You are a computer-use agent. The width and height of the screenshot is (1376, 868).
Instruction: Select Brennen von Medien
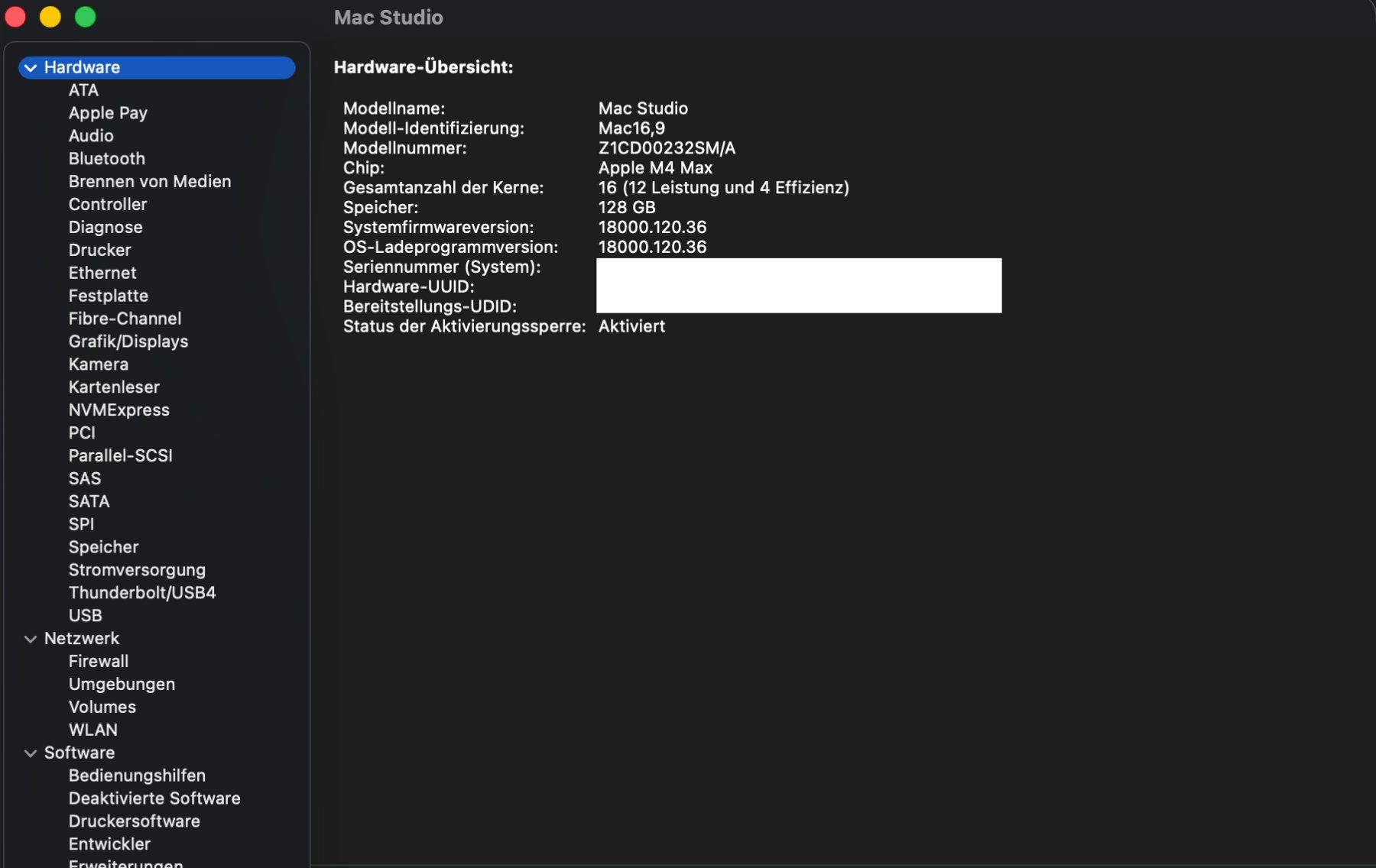[150, 182]
